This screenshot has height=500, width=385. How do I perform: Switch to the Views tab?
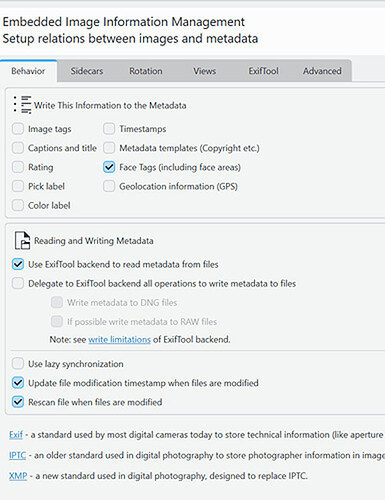tap(204, 71)
